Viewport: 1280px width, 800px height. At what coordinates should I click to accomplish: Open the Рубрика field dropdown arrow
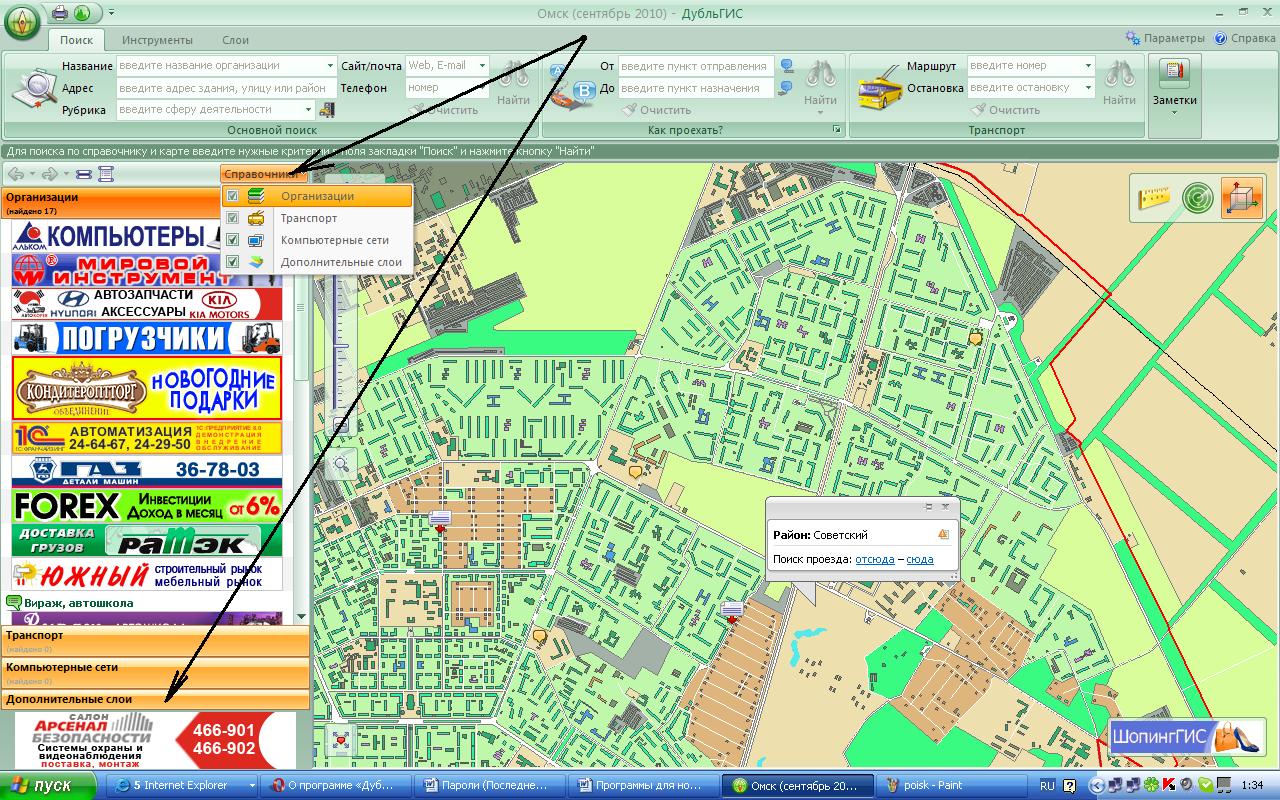click(x=308, y=110)
